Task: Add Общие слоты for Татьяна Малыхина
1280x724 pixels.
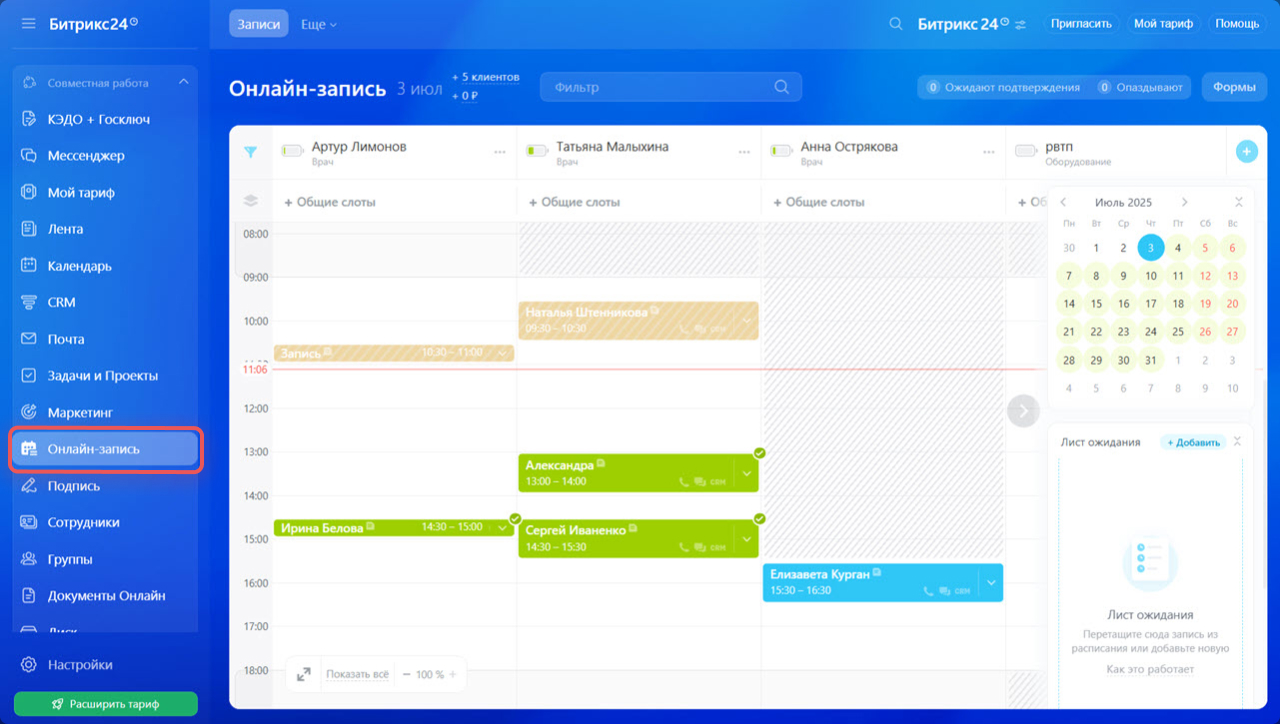Action: pyautogui.click(x=574, y=202)
